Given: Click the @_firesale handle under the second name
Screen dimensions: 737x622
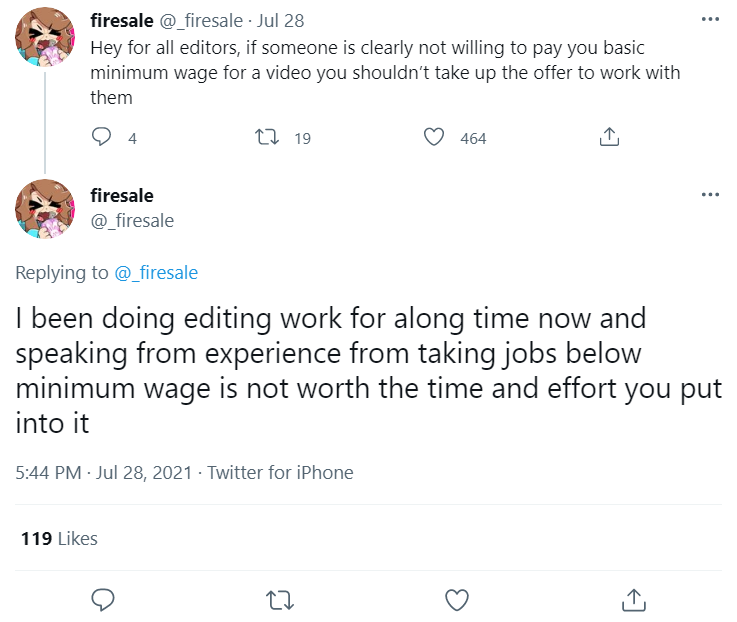Looking at the screenshot, I should coord(132,220).
